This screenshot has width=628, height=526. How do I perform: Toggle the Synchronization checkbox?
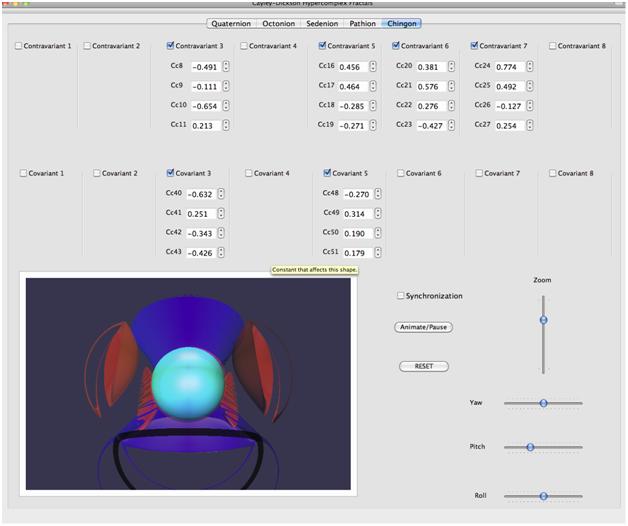401,296
